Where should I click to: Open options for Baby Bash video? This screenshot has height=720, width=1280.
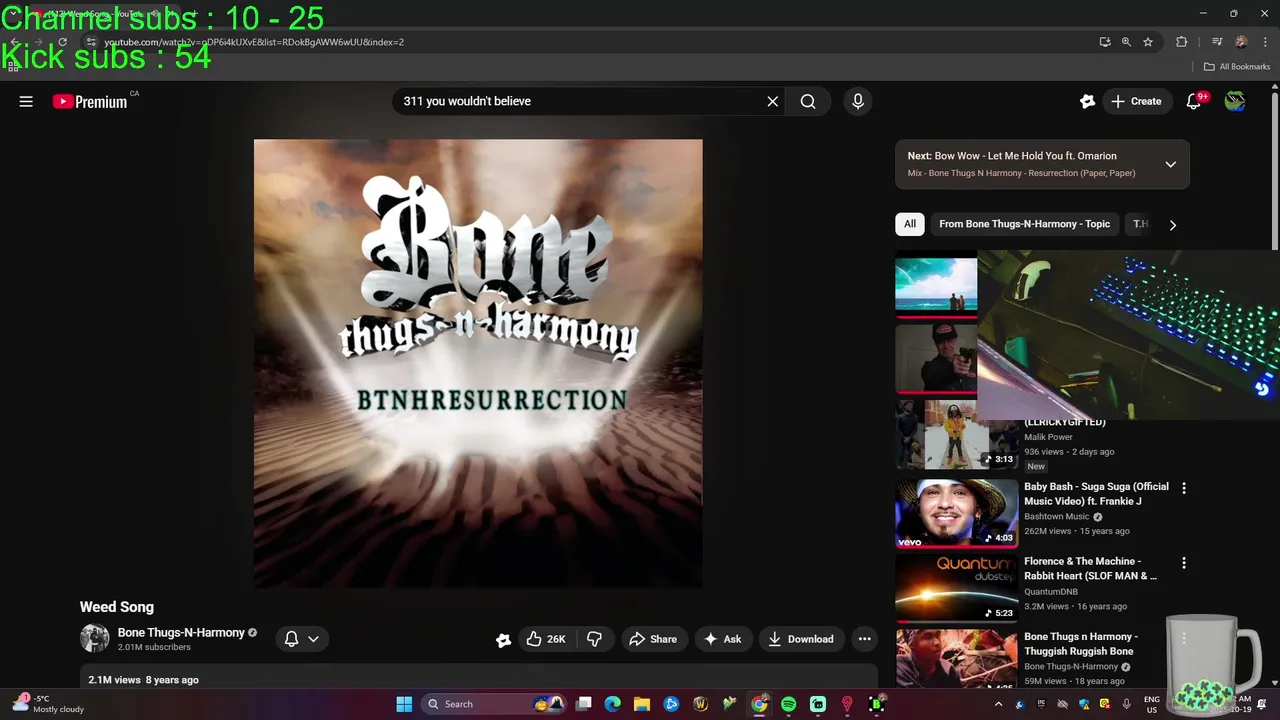1184,488
